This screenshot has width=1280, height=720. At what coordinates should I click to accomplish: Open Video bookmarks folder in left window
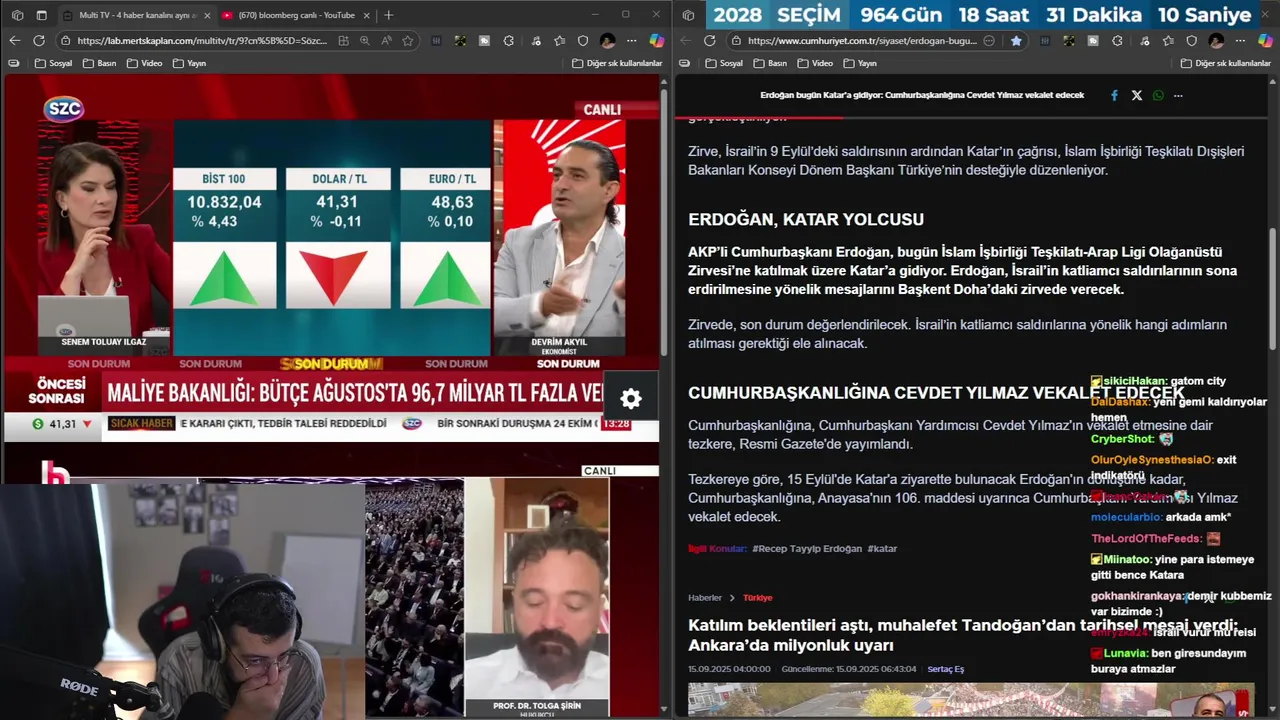point(145,63)
